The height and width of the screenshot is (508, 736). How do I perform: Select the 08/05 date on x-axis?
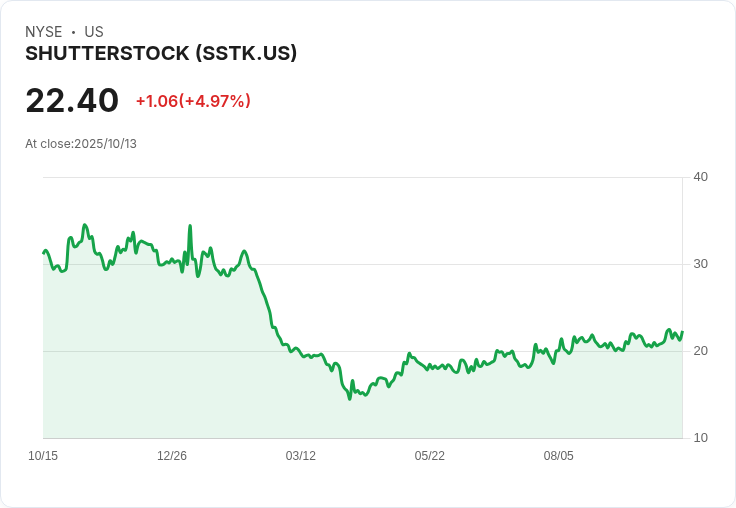(558, 456)
